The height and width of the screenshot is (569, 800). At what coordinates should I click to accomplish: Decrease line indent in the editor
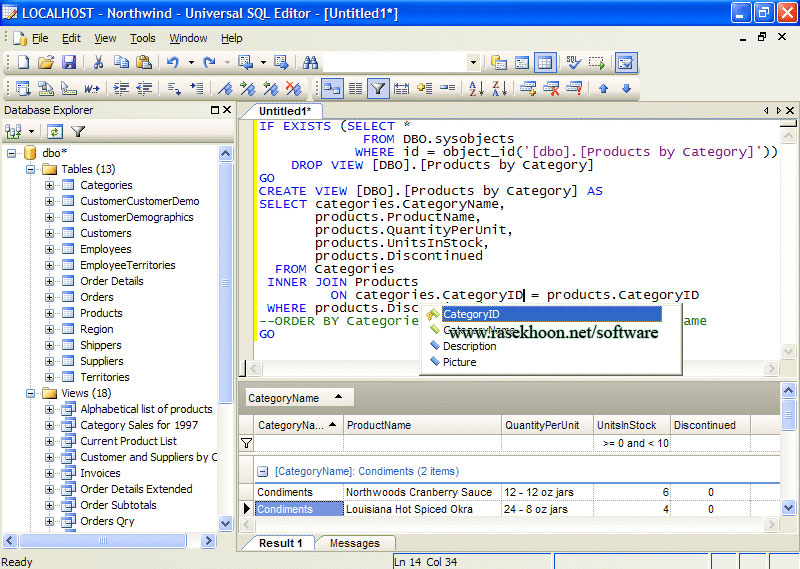144,88
